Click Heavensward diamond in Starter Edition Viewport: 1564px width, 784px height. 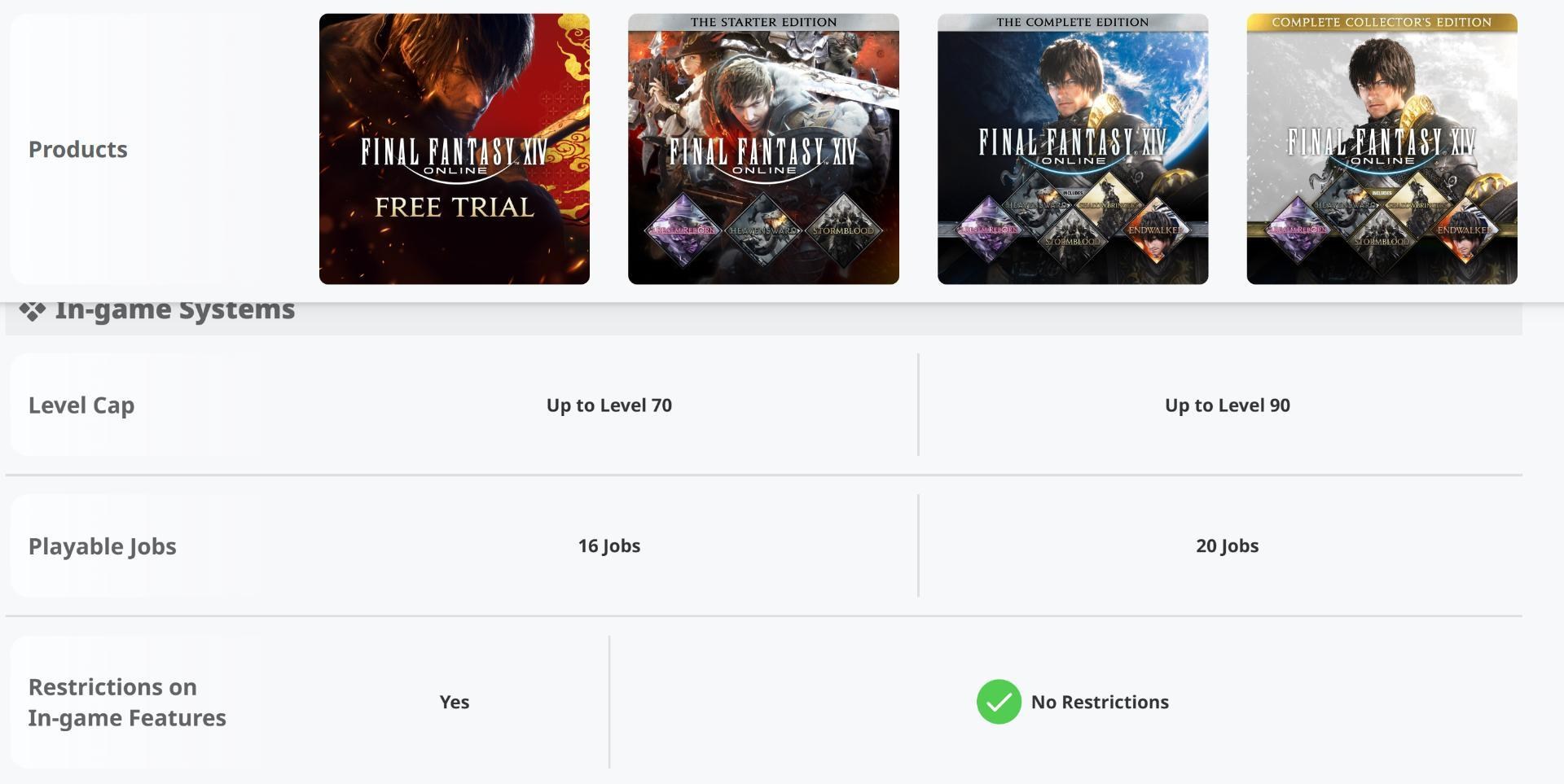762,230
